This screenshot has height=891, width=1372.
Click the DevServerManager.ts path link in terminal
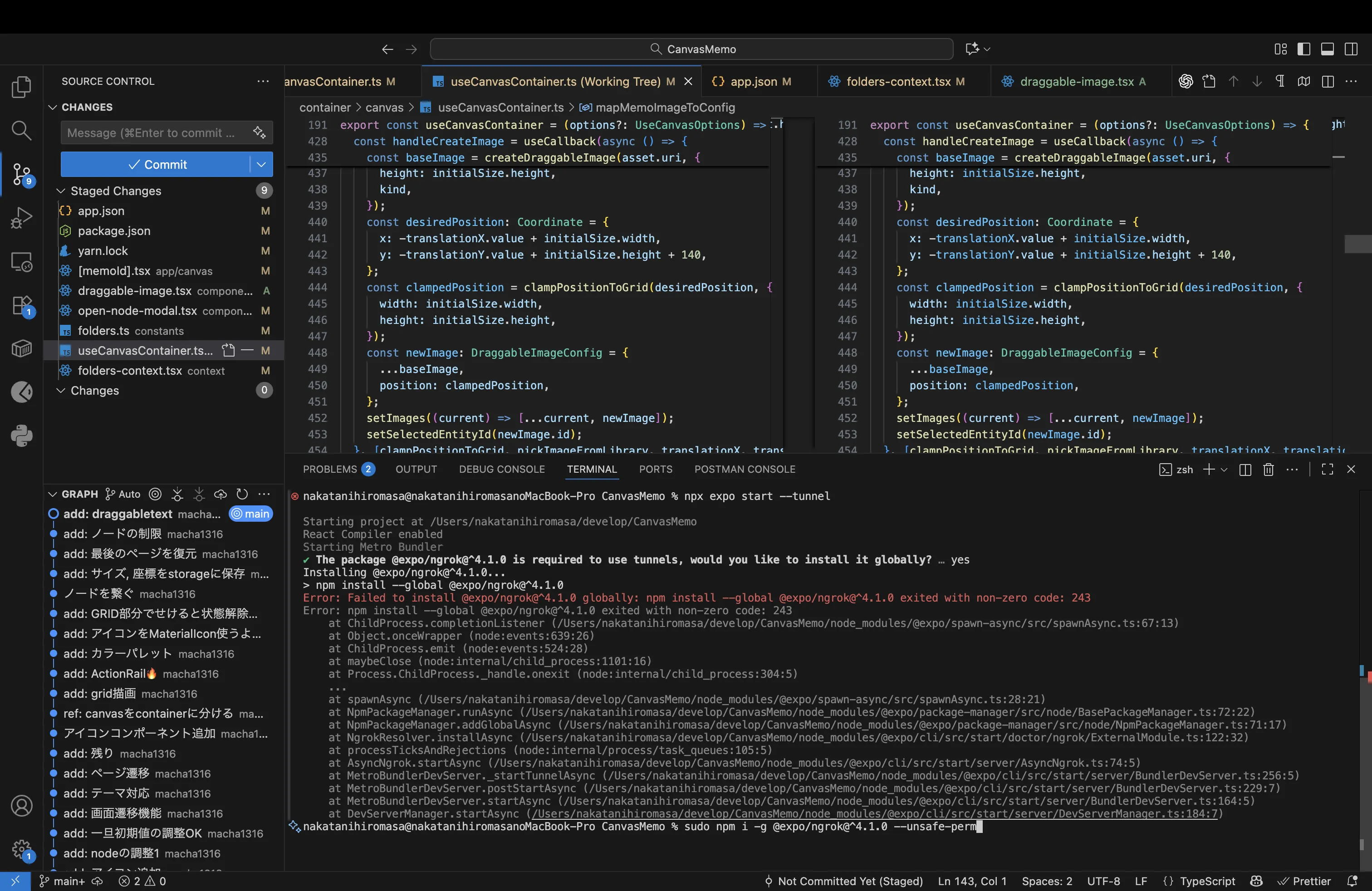point(874,814)
